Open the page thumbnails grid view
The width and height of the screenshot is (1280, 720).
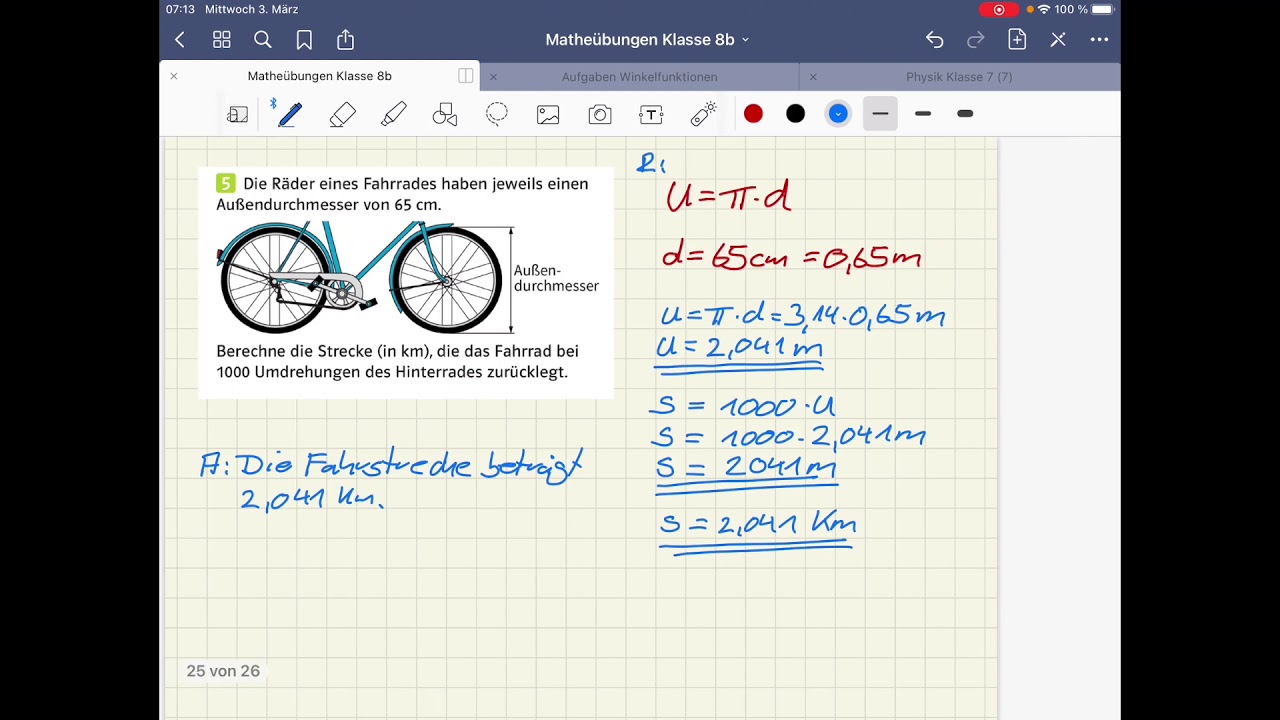point(222,40)
